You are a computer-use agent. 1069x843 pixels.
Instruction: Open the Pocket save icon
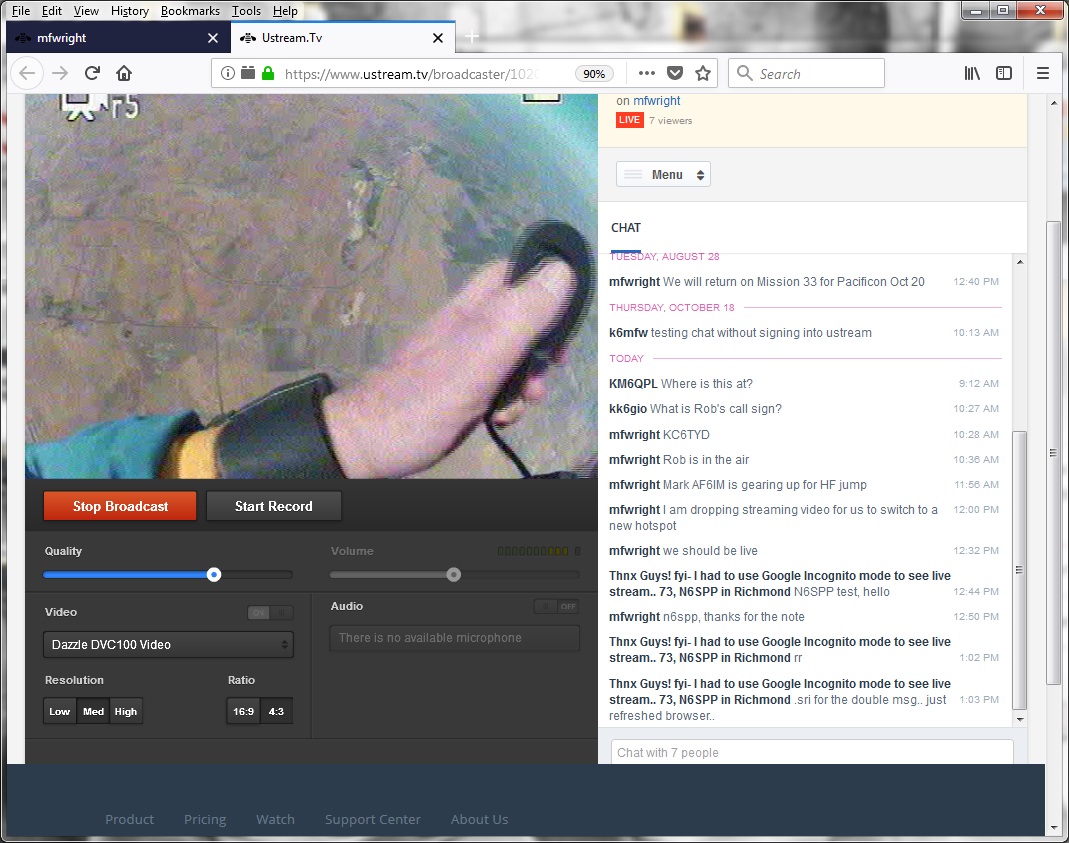(x=675, y=73)
